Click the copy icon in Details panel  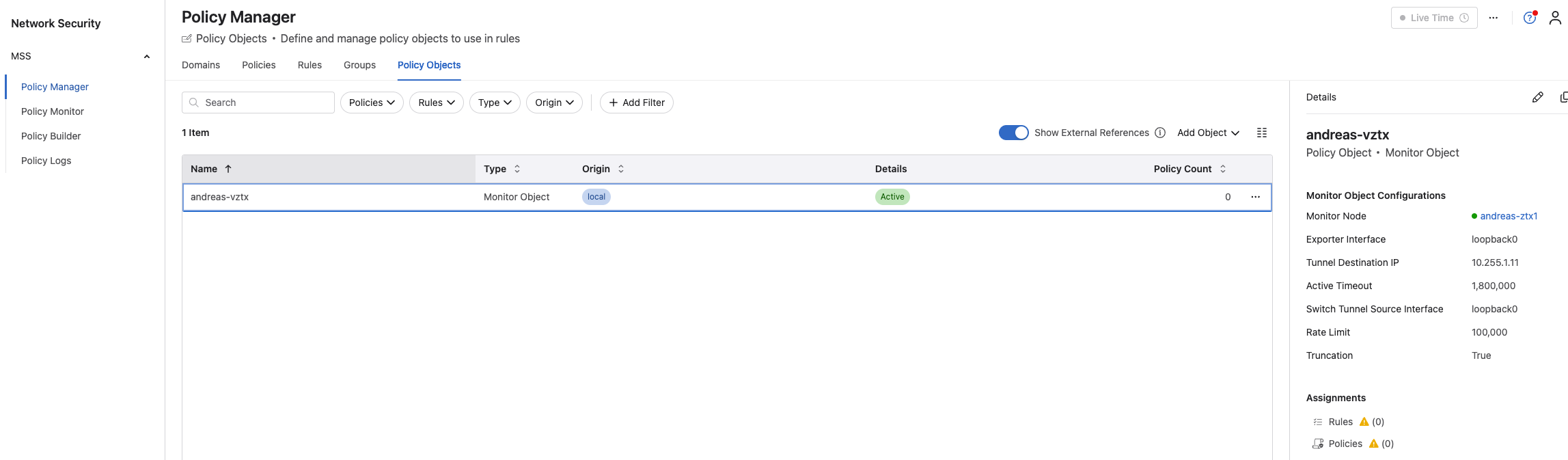click(x=1563, y=97)
